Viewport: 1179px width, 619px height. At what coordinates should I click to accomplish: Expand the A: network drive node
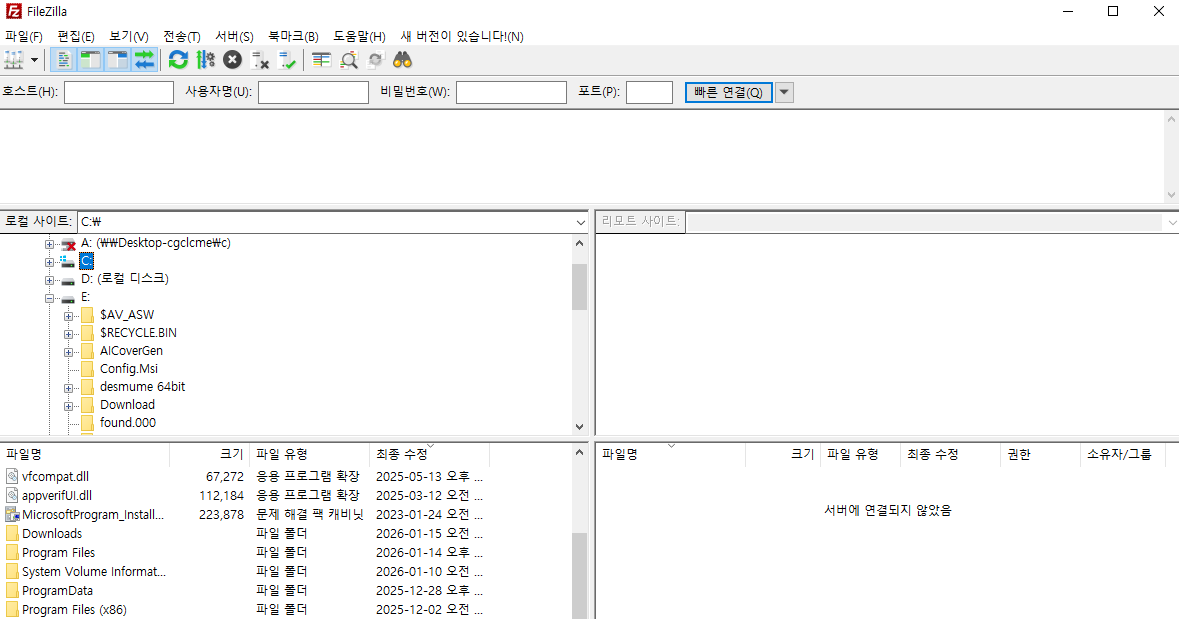point(49,244)
